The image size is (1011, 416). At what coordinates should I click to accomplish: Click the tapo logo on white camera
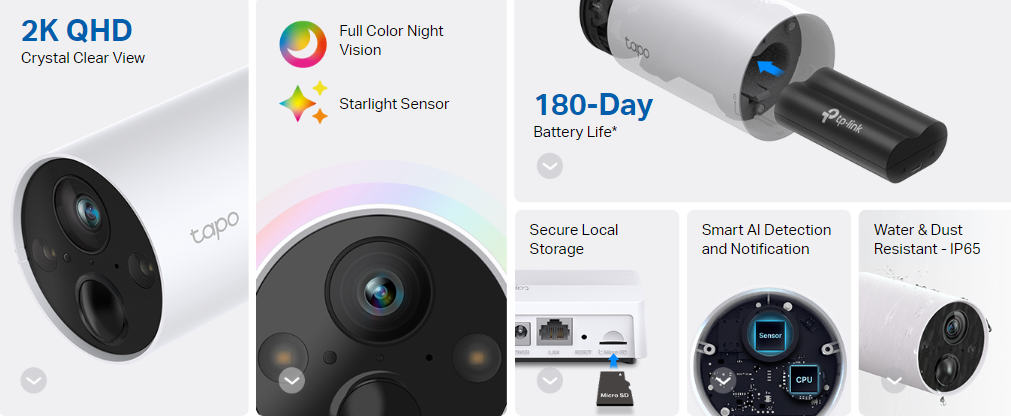coord(214,227)
